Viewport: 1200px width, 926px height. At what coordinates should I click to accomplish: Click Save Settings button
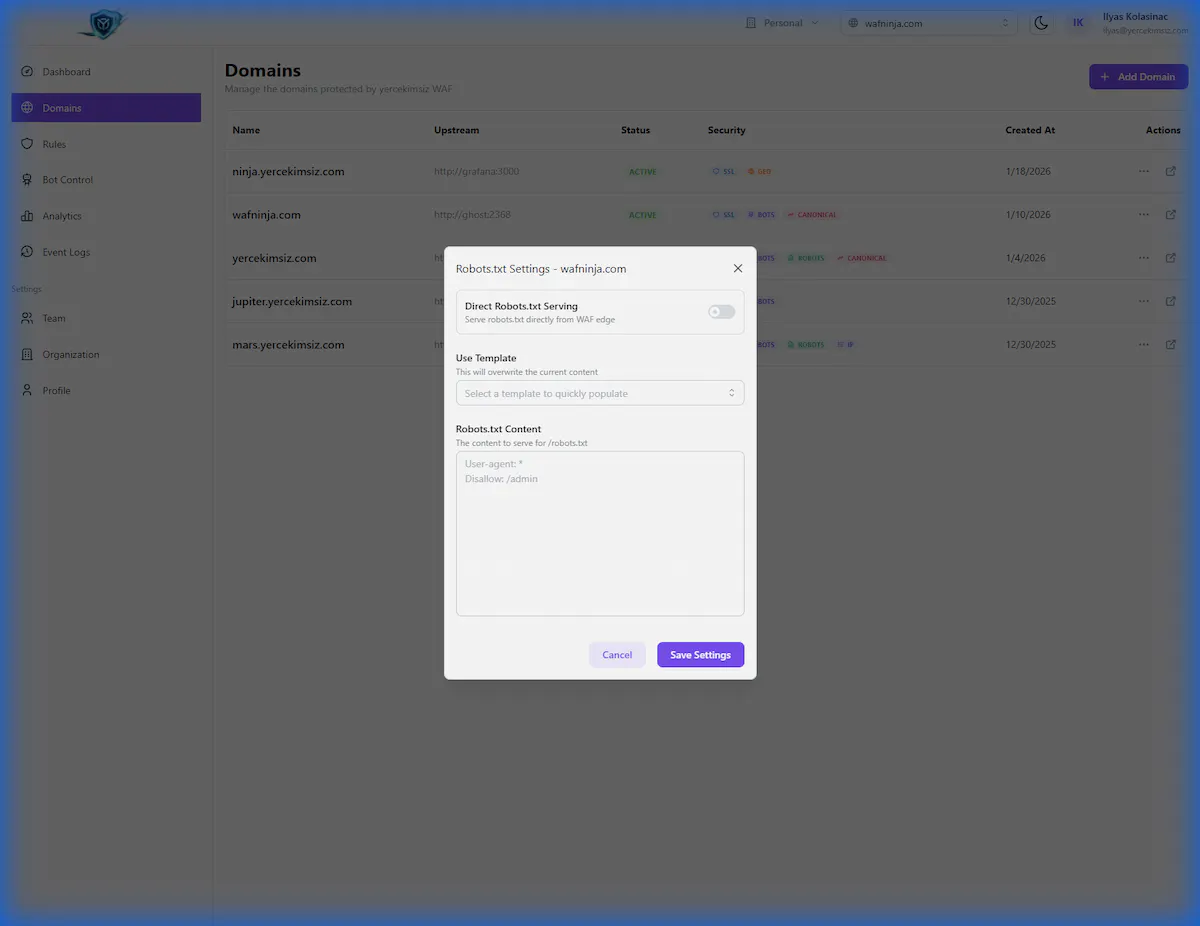(700, 655)
